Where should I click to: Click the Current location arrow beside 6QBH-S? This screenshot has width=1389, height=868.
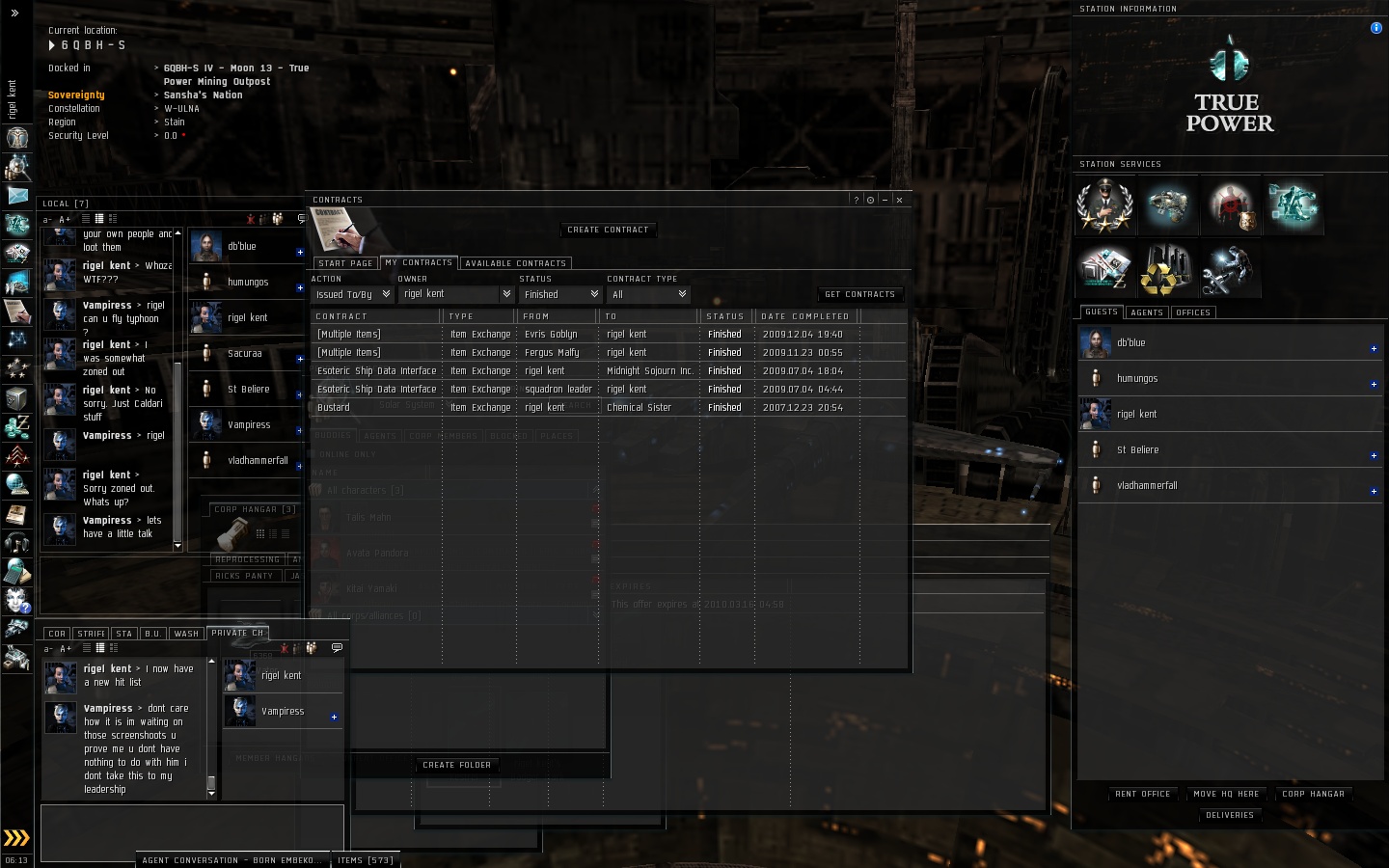coord(52,45)
